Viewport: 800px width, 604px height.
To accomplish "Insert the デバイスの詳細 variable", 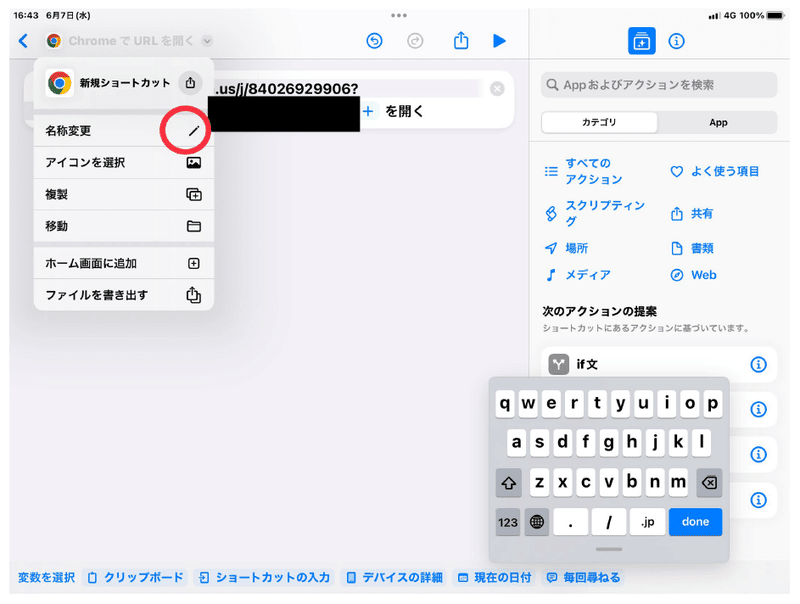I will (394, 577).
